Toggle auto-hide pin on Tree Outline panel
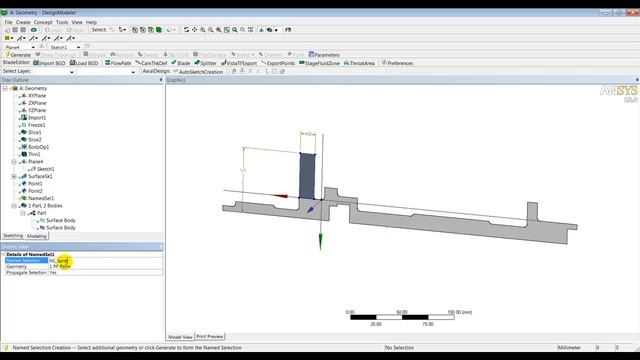640x360 pixels. pyautogui.click(x=160, y=80)
